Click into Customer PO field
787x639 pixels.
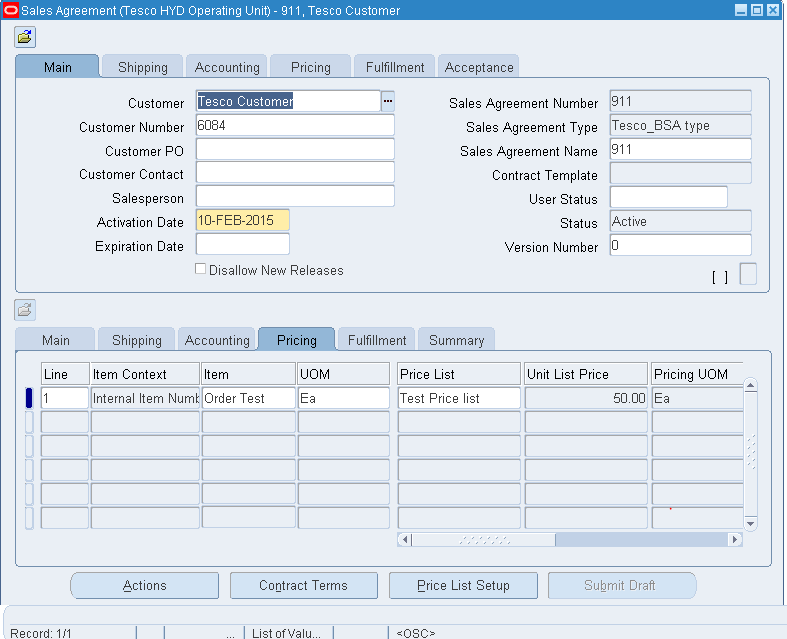(x=295, y=149)
